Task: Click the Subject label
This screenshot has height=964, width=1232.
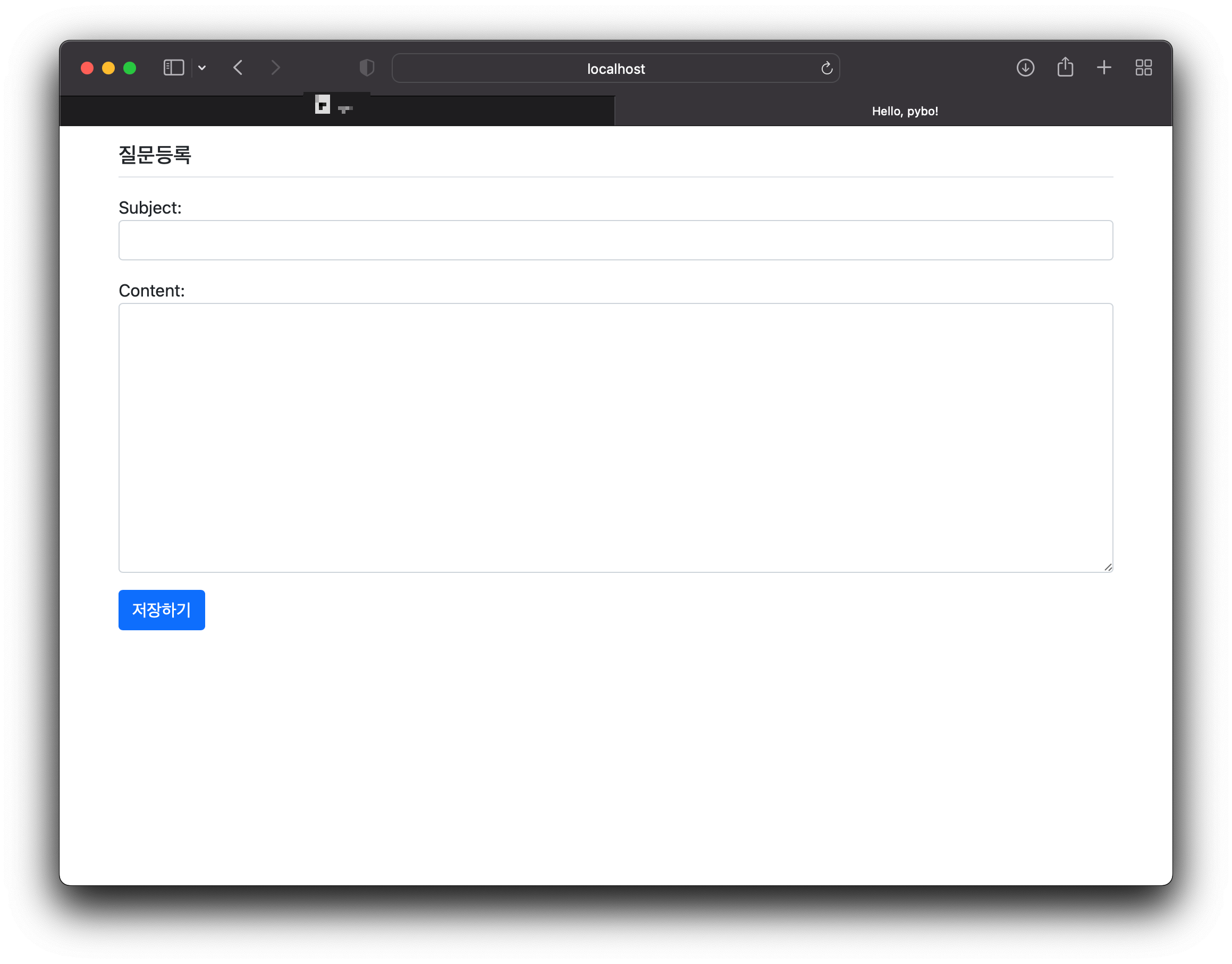Action: pos(150,208)
